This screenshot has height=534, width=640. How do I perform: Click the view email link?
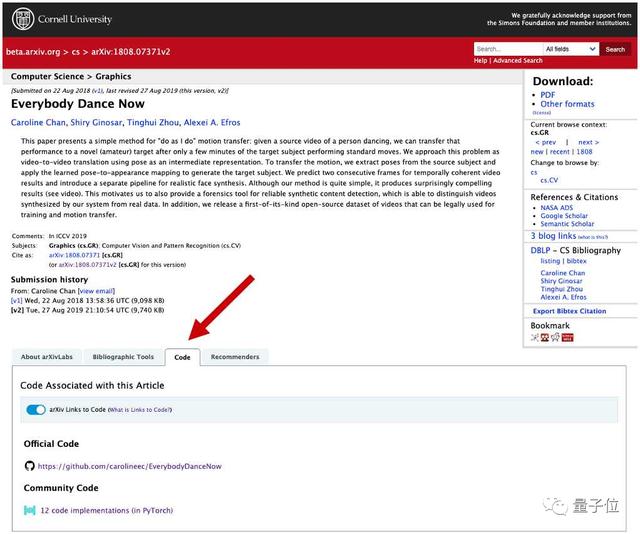pyautogui.click(x=96, y=291)
